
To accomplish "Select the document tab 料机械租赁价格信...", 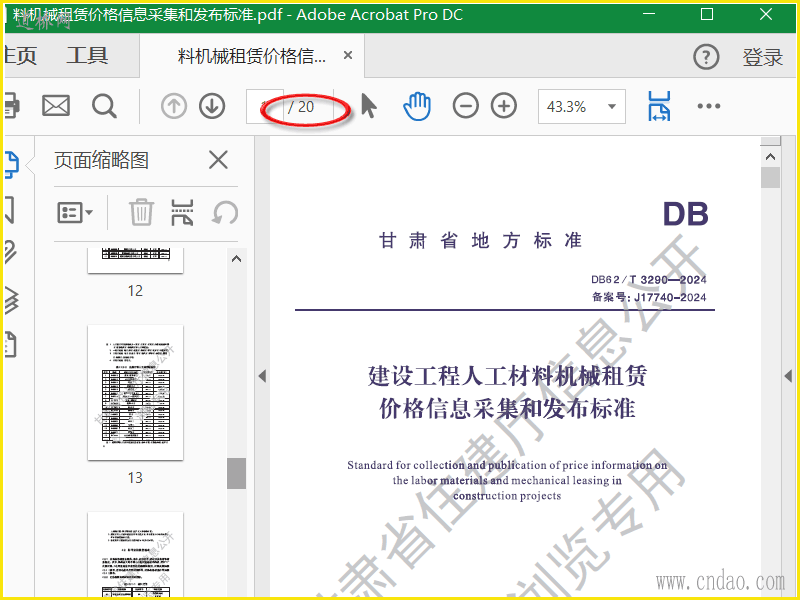I will pyautogui.click(x=252, y=56).
